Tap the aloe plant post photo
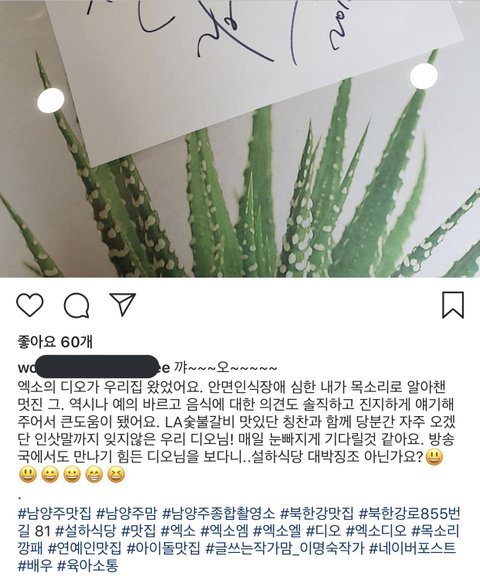This screenshot has width=480, height=580. pyautogui.click(x=240, y=139)
